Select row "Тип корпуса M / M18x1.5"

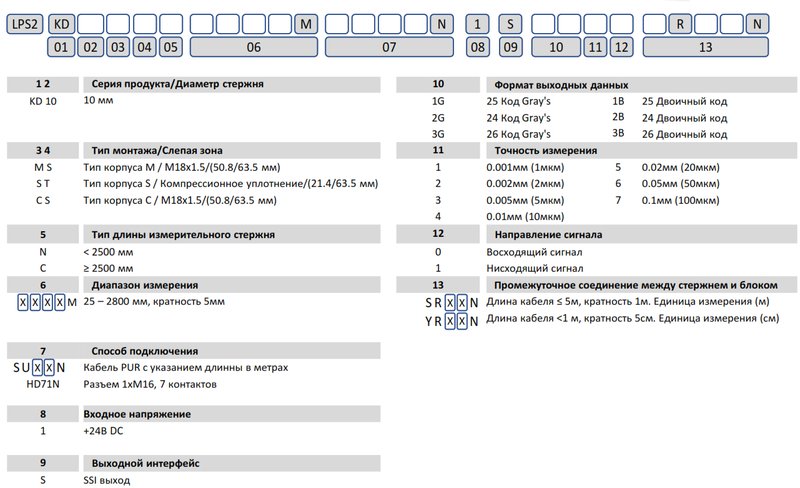182,167
